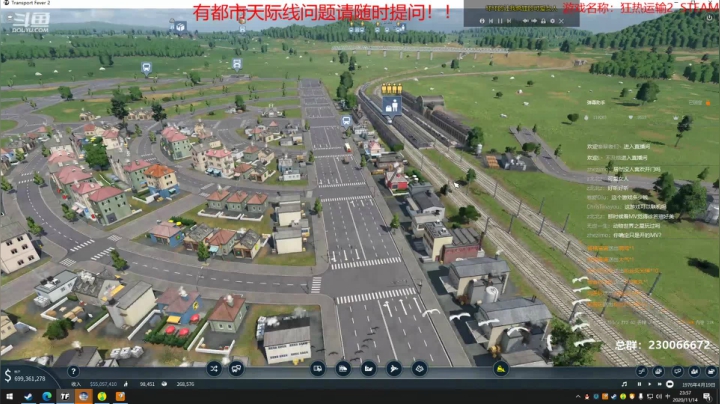The height and width of the screenshot is (404, 720).
Task: Show hidden system tray icons chevron
Action: pos(578,396)
